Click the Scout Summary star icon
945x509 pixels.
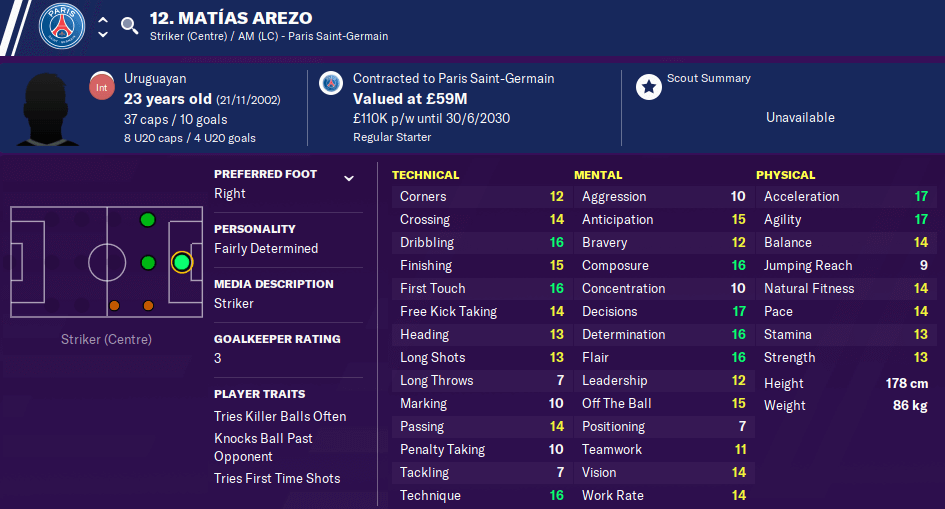(648, 87)
